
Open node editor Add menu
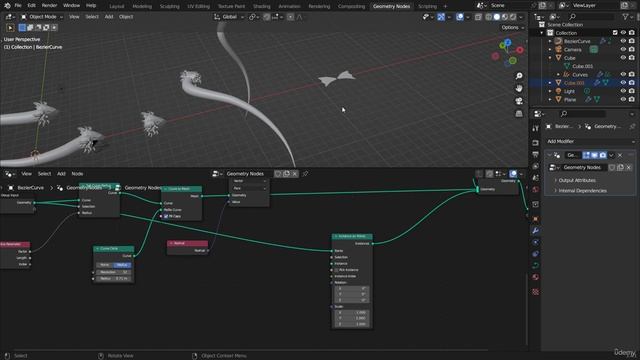[x=61, y=174]
